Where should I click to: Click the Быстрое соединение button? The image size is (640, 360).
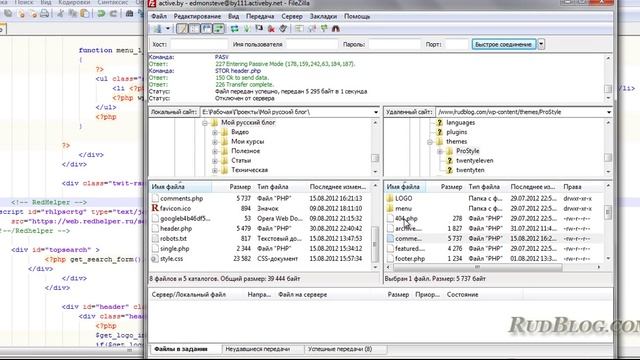(504, 44)
